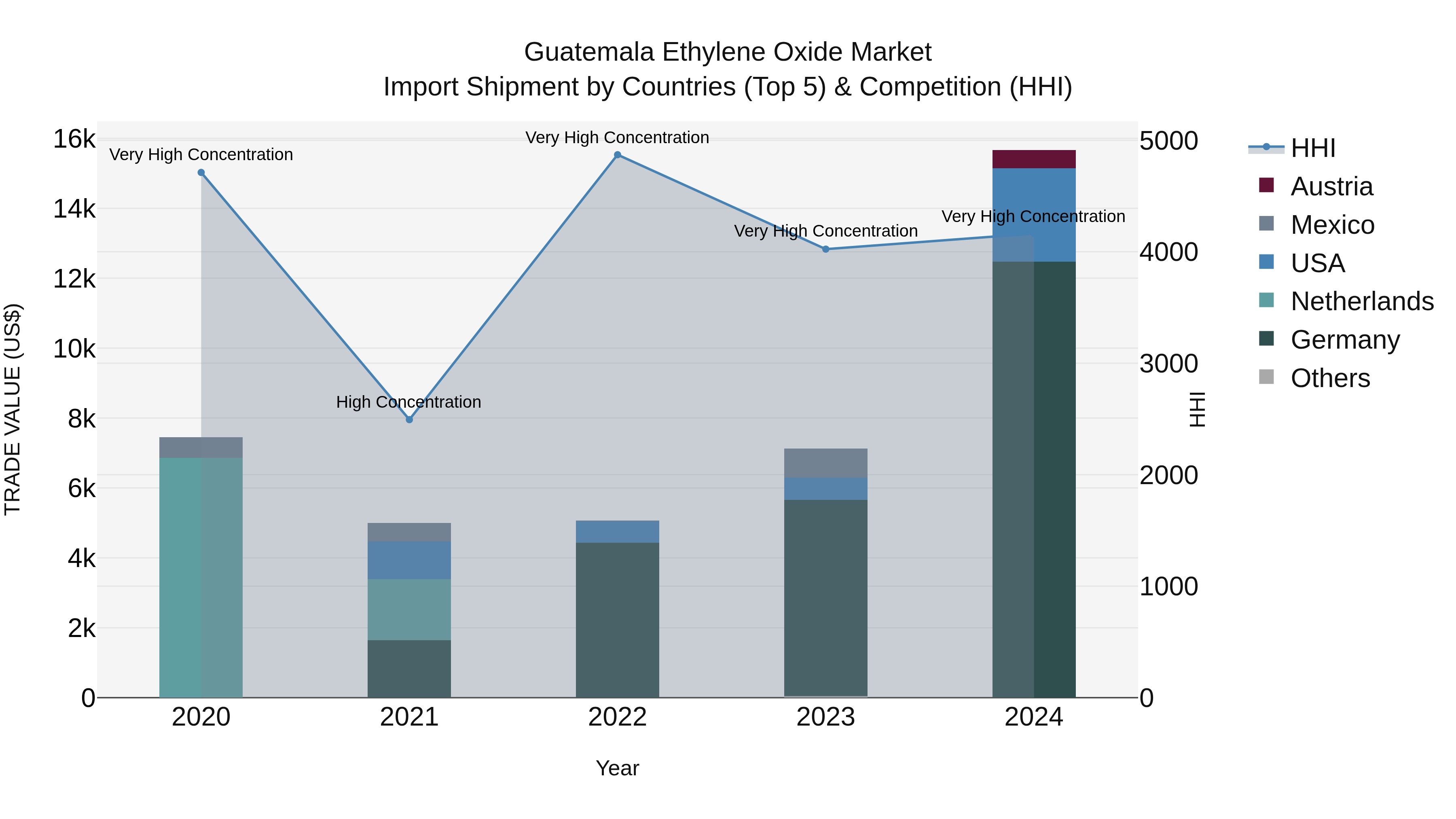The width and height of the screenshot is (1456, 819).
Task: Click the Austria maroon color swatch
Action: coord(1267,185)
